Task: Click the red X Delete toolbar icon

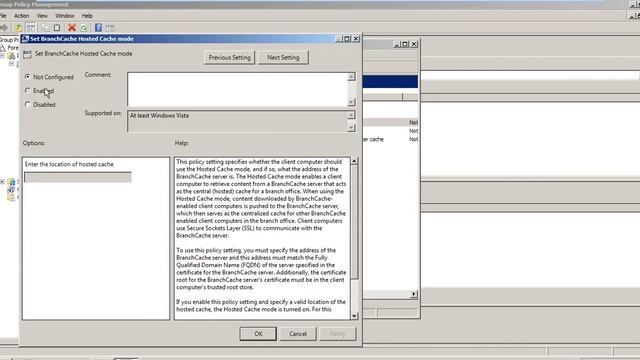Action: [72, 28]
